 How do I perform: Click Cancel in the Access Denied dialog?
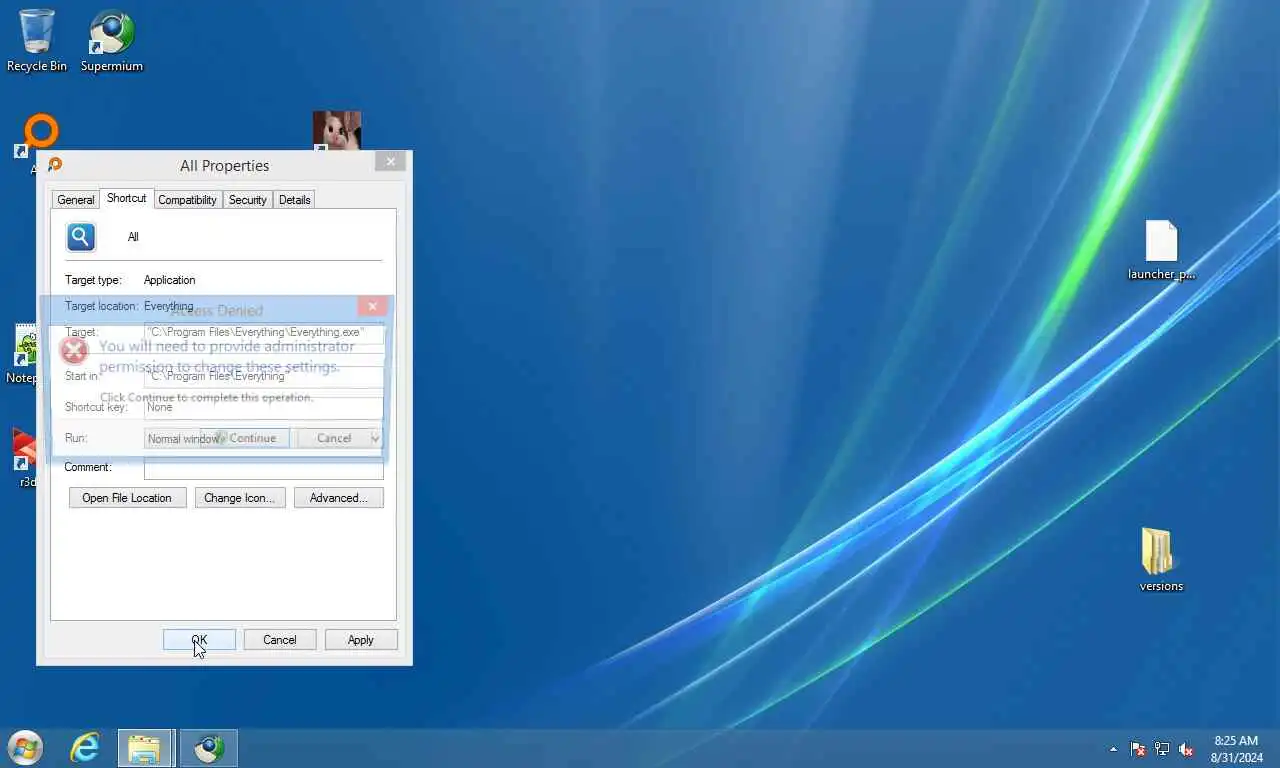(334, 438)
